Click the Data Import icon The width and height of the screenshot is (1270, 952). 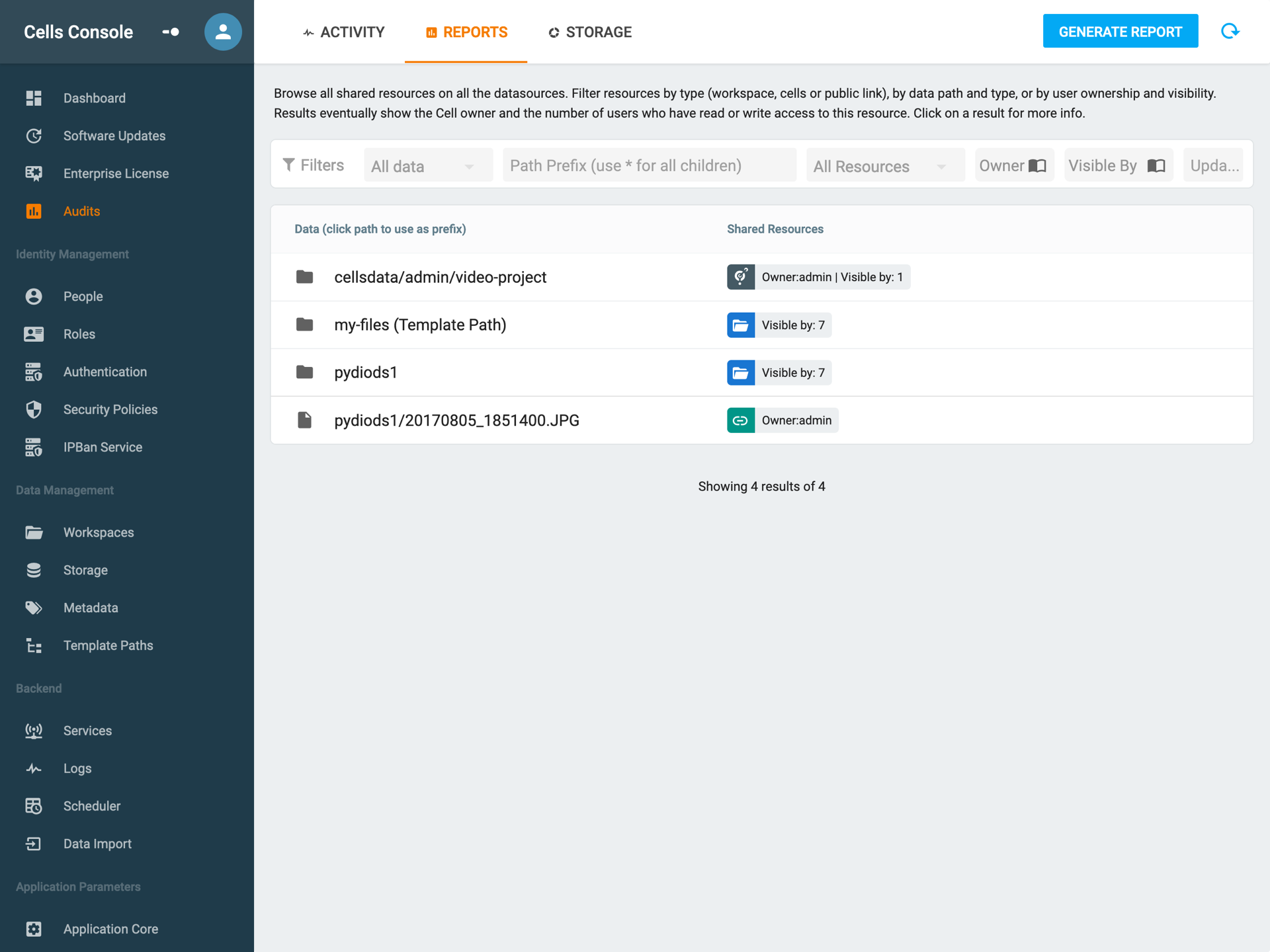pyautogui.click(x=34, y=844)
